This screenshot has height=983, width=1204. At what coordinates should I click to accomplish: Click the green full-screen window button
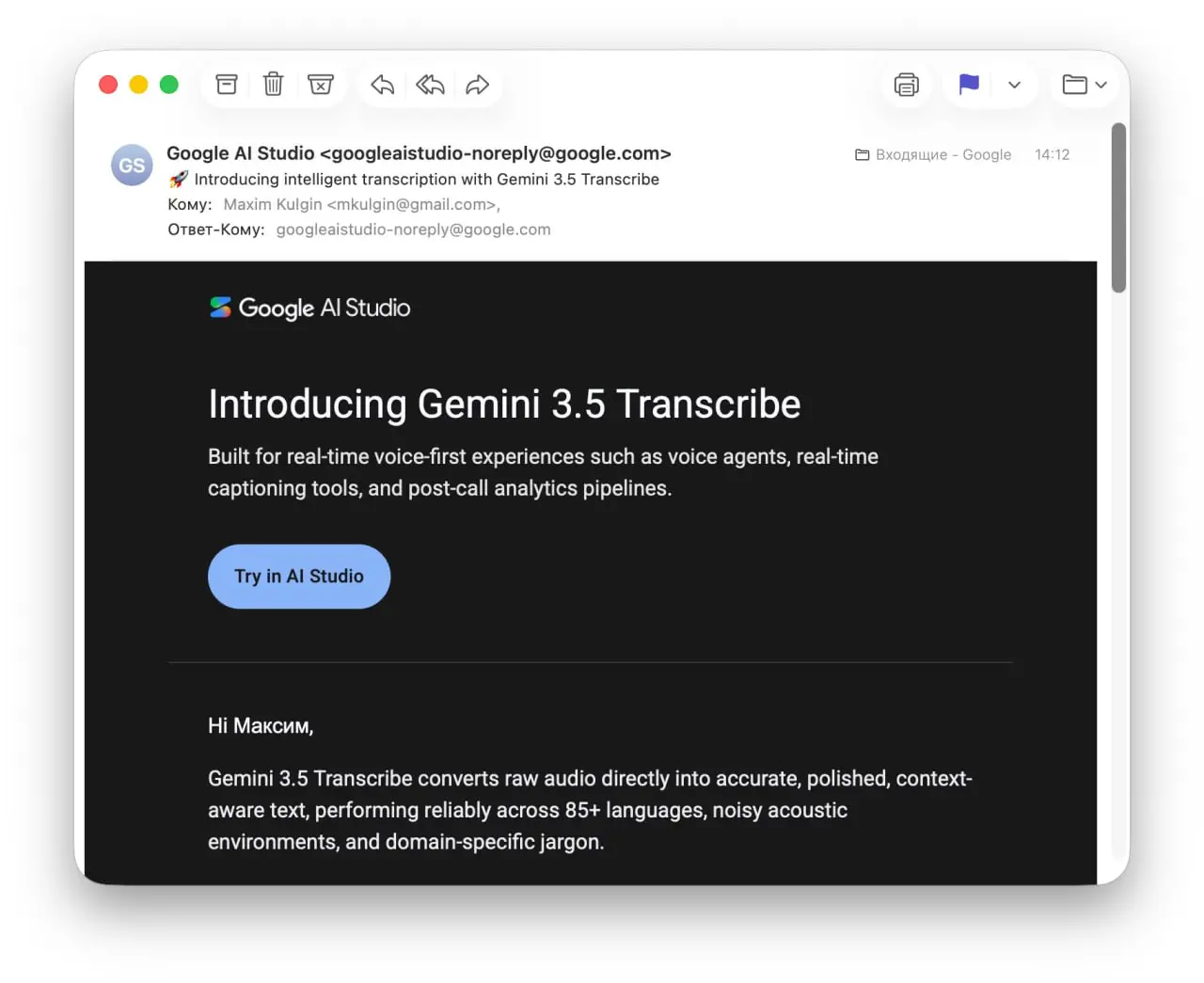169,85
